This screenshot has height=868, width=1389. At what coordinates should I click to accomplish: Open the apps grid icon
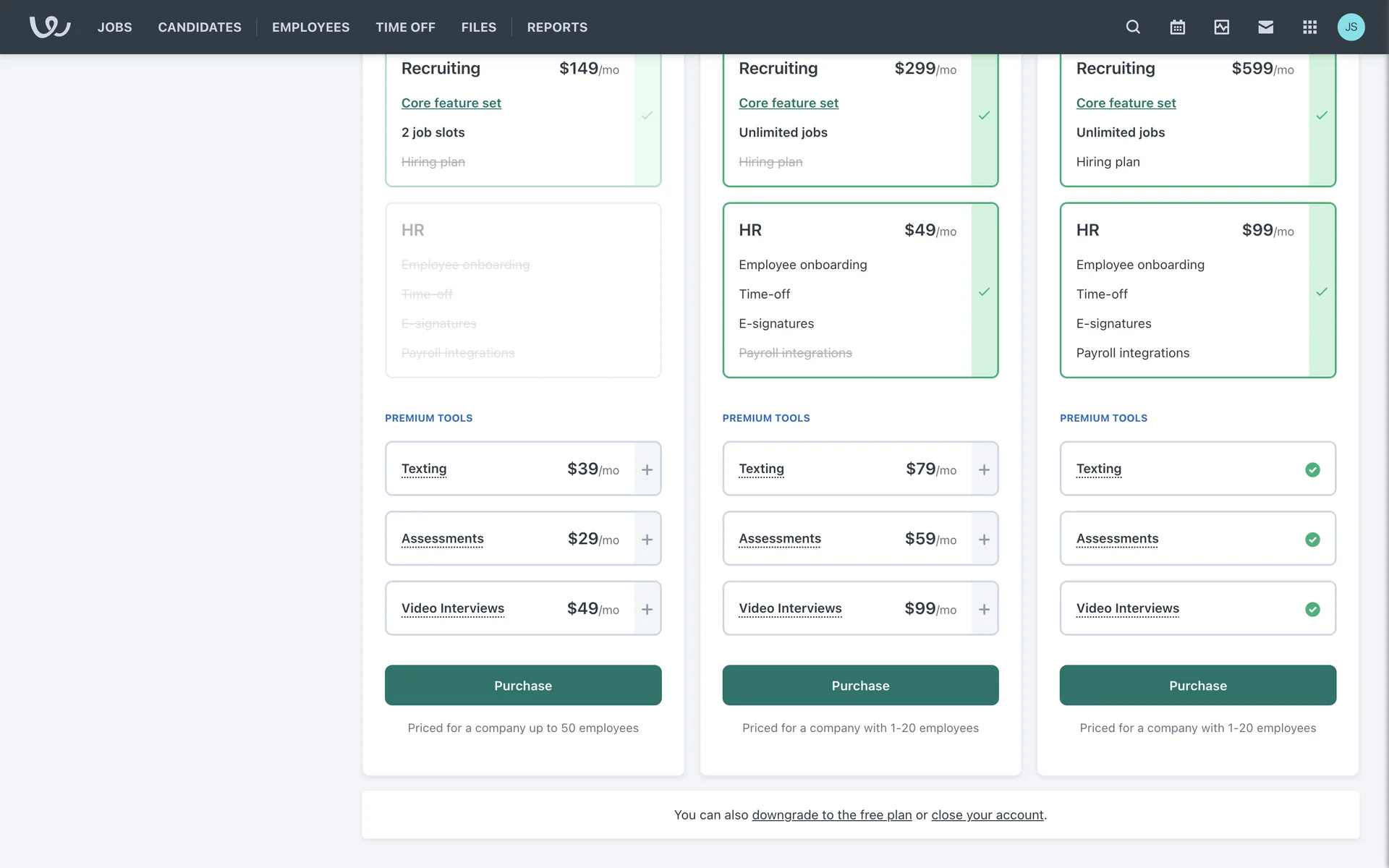[x=1309, y=27]
